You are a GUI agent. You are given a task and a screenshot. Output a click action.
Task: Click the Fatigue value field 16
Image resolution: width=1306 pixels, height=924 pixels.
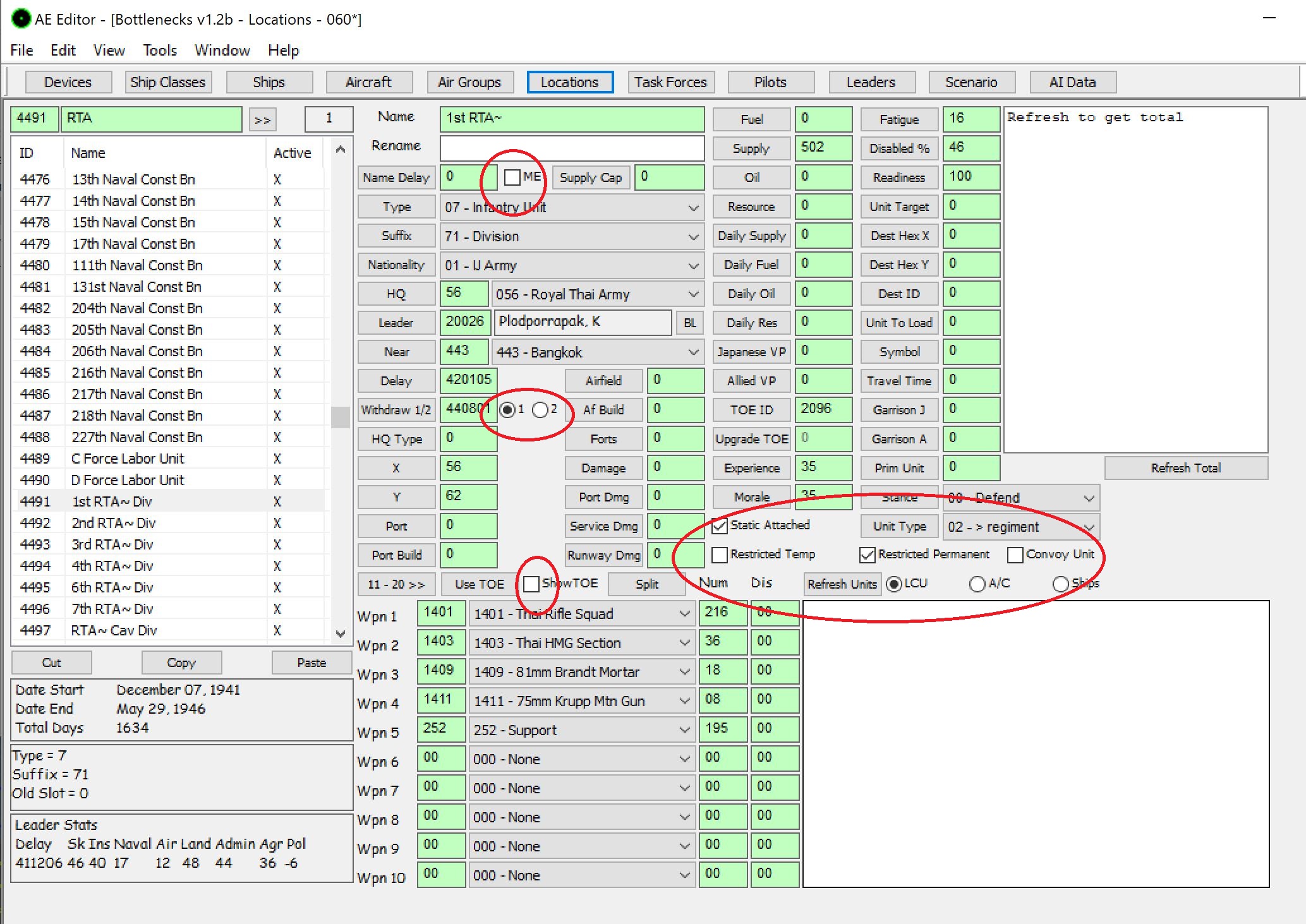coord(972,119)
